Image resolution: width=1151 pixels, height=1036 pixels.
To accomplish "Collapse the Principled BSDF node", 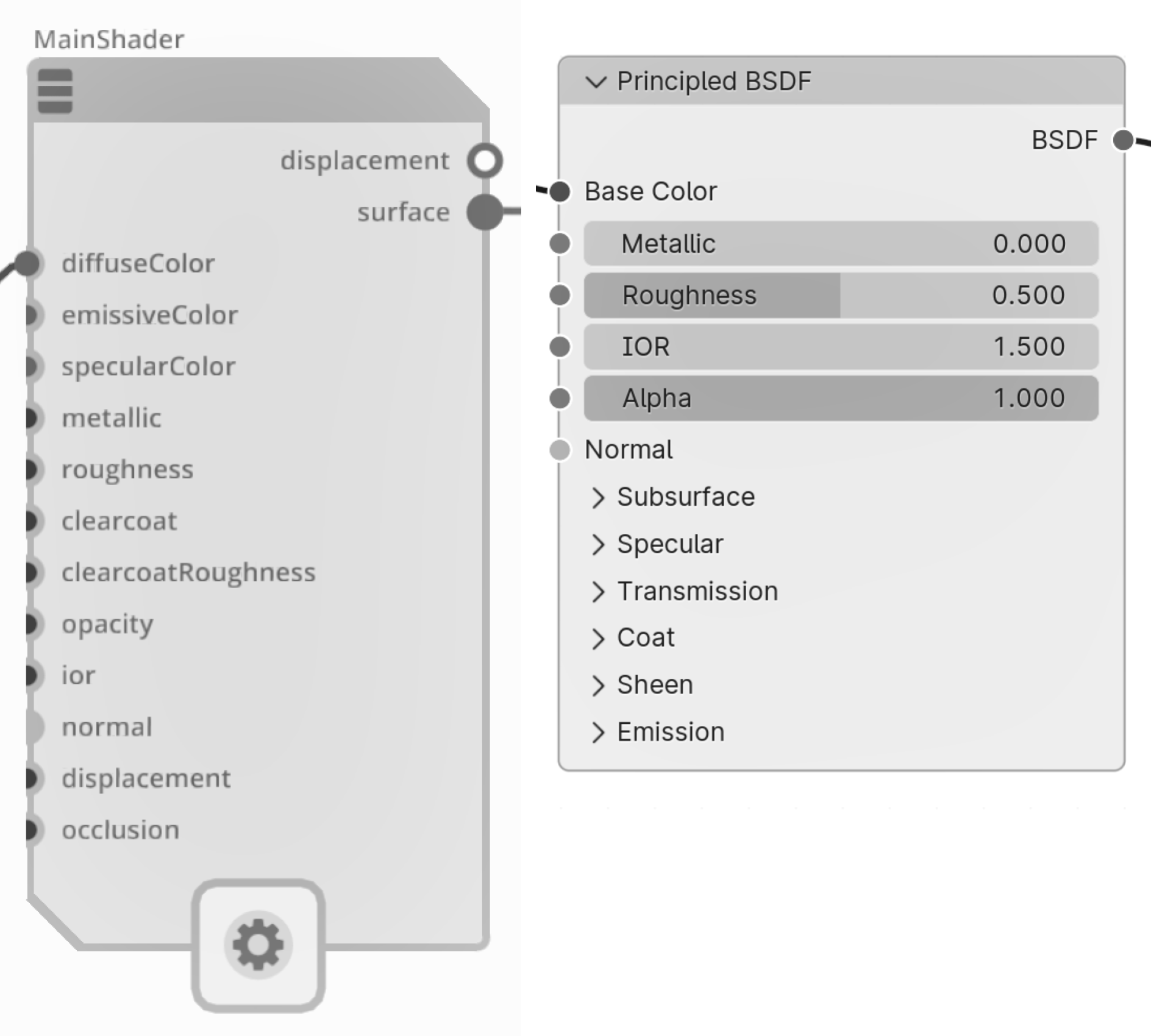I will [x=596, y=82].
